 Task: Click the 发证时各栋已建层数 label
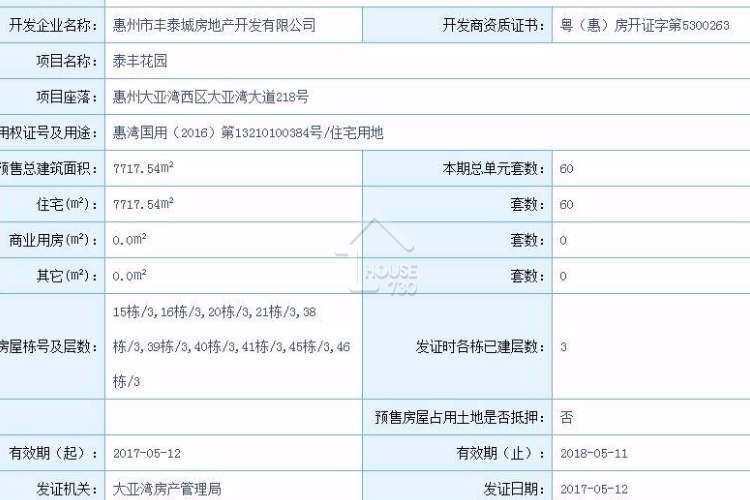[x=480, y=346]
